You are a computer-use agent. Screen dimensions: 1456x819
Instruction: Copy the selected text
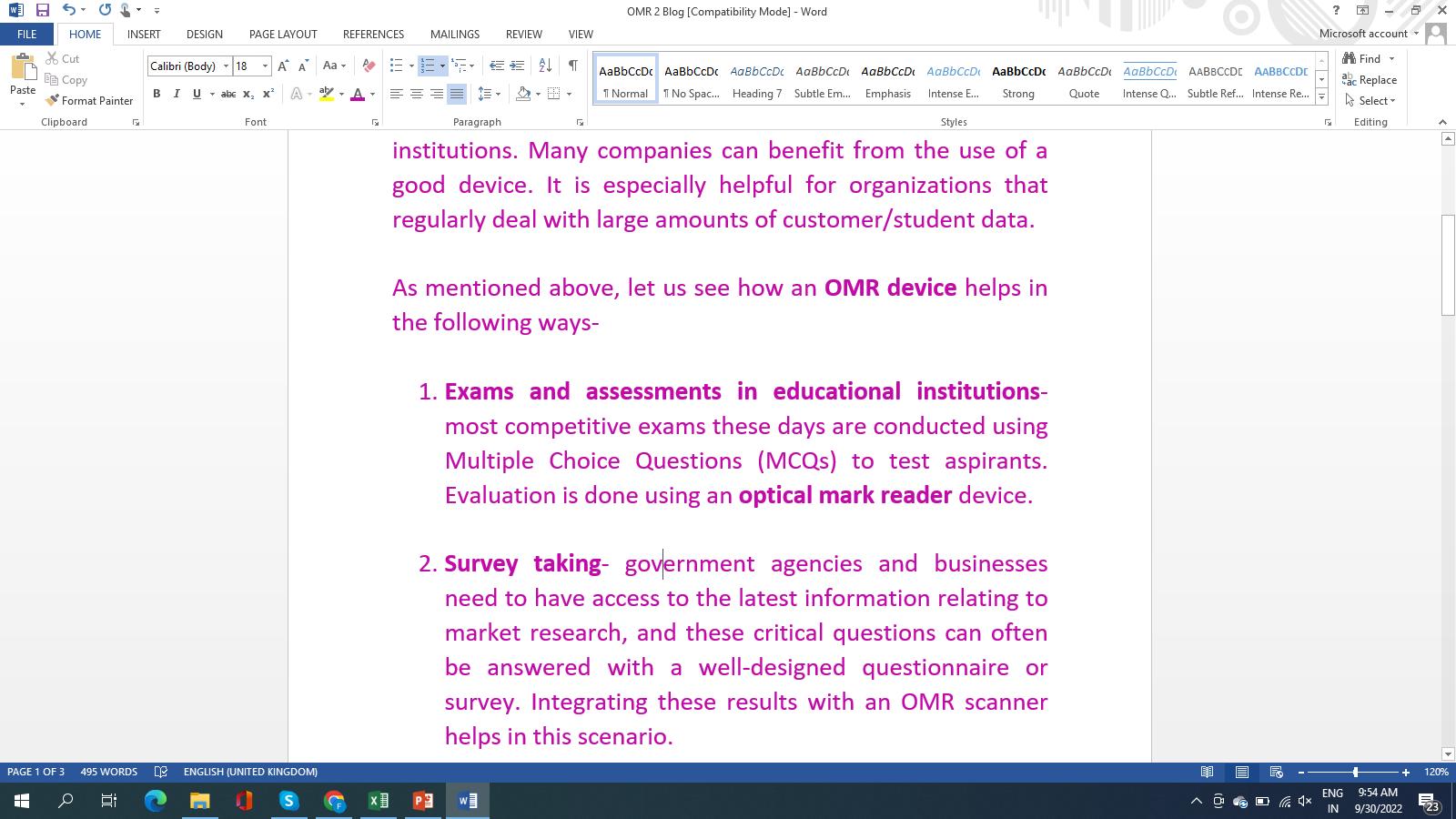(66, 80)
